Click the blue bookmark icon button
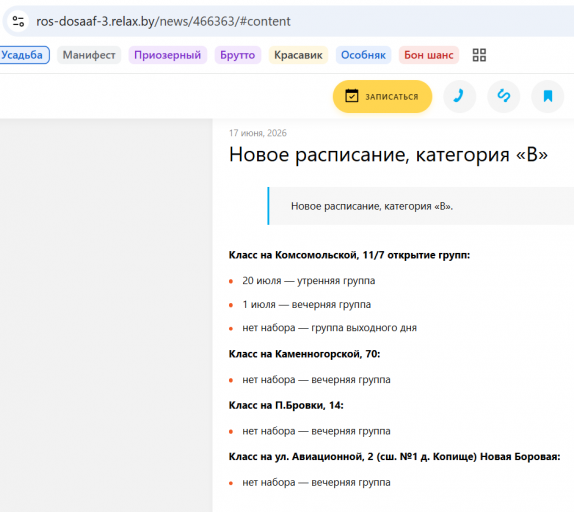574x512 pixels. click(x=548, y=96)
